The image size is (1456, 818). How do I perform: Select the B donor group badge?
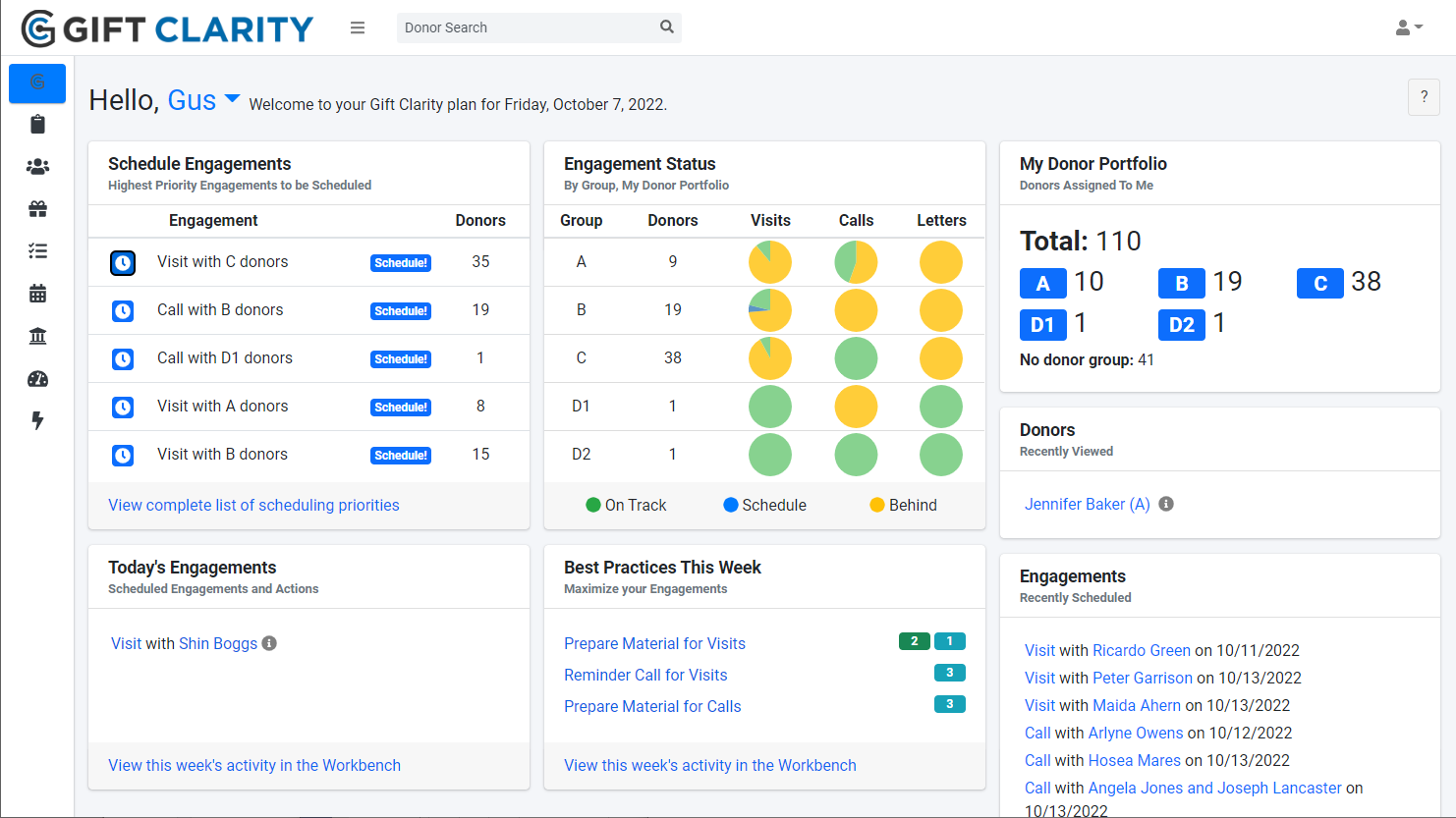[x=1182, y=283]
